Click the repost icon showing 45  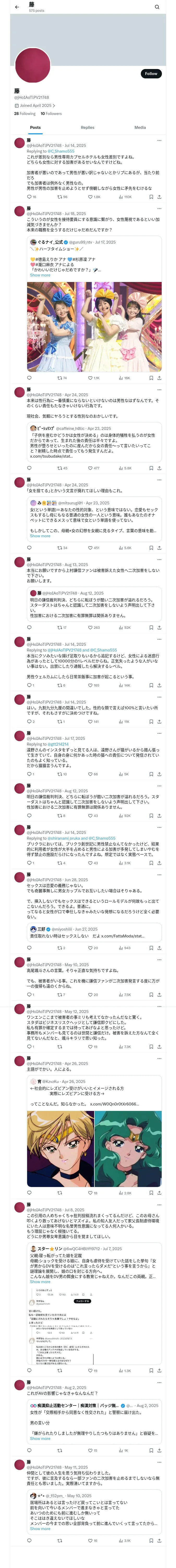59,468
